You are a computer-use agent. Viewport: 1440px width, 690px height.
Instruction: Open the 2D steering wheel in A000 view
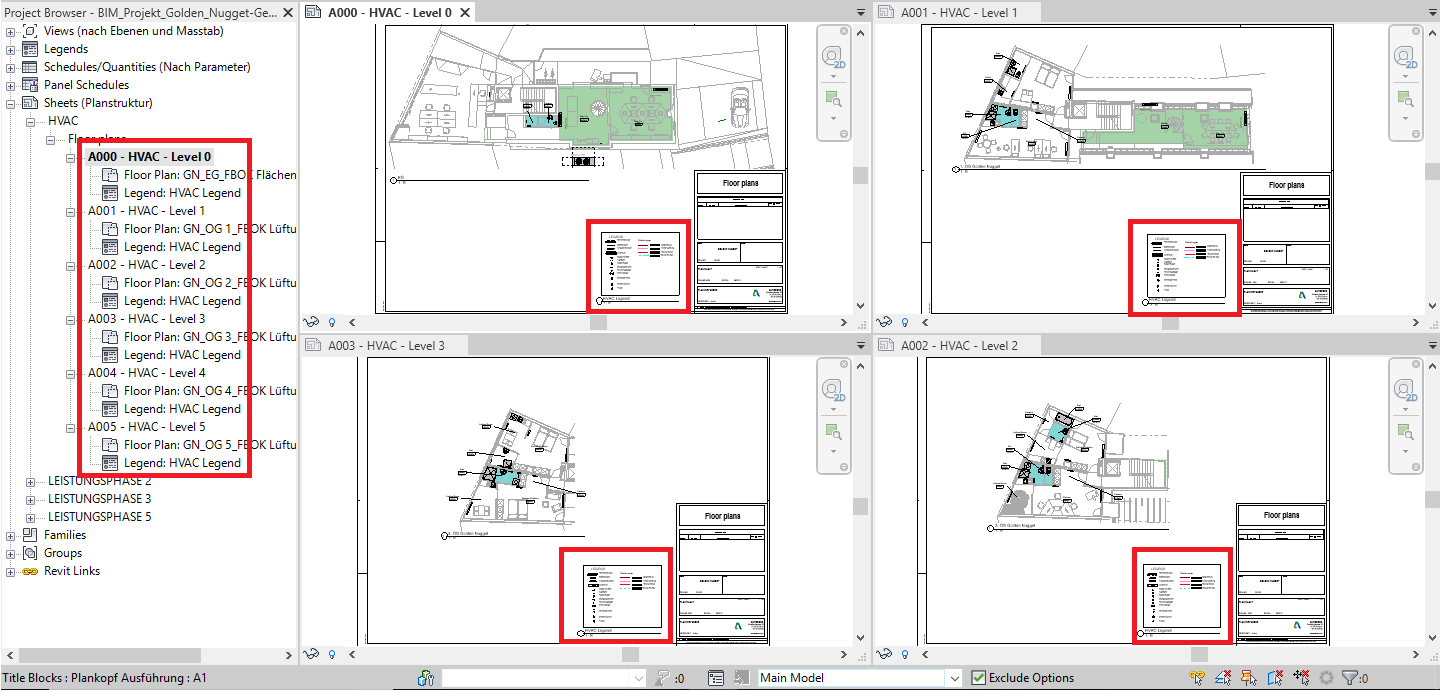(x=832, y=57)
